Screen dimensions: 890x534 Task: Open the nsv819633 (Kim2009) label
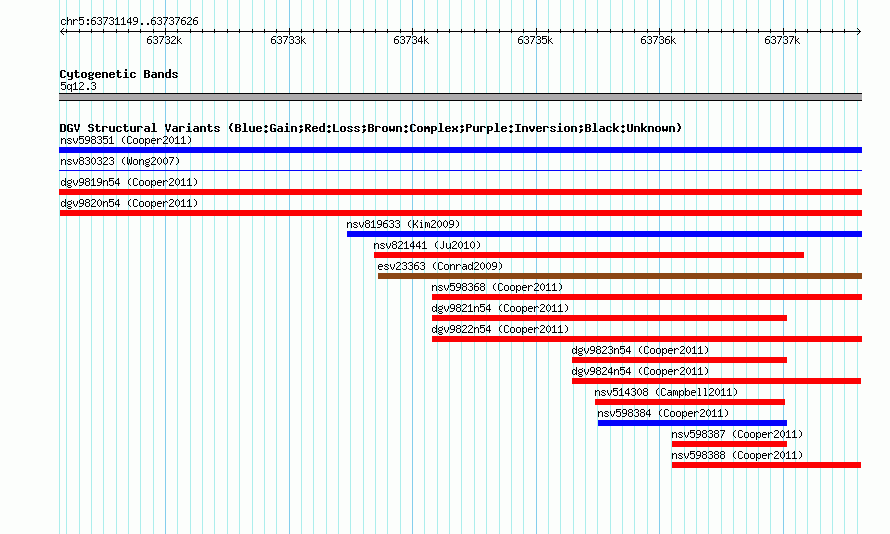[x=404, y=224]
